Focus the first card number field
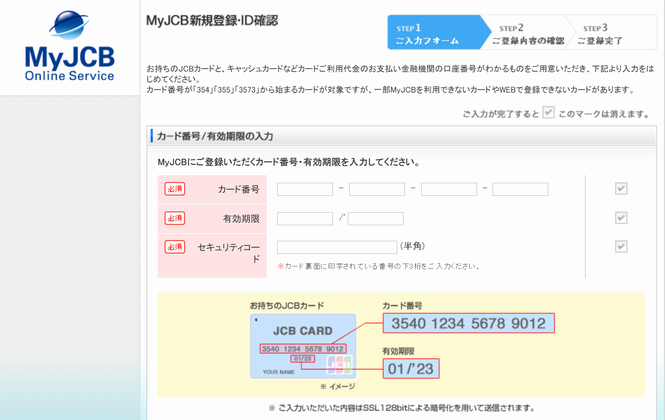Image resolution: width=665 pixels, height=420 pixels. [x=305, y=189]
